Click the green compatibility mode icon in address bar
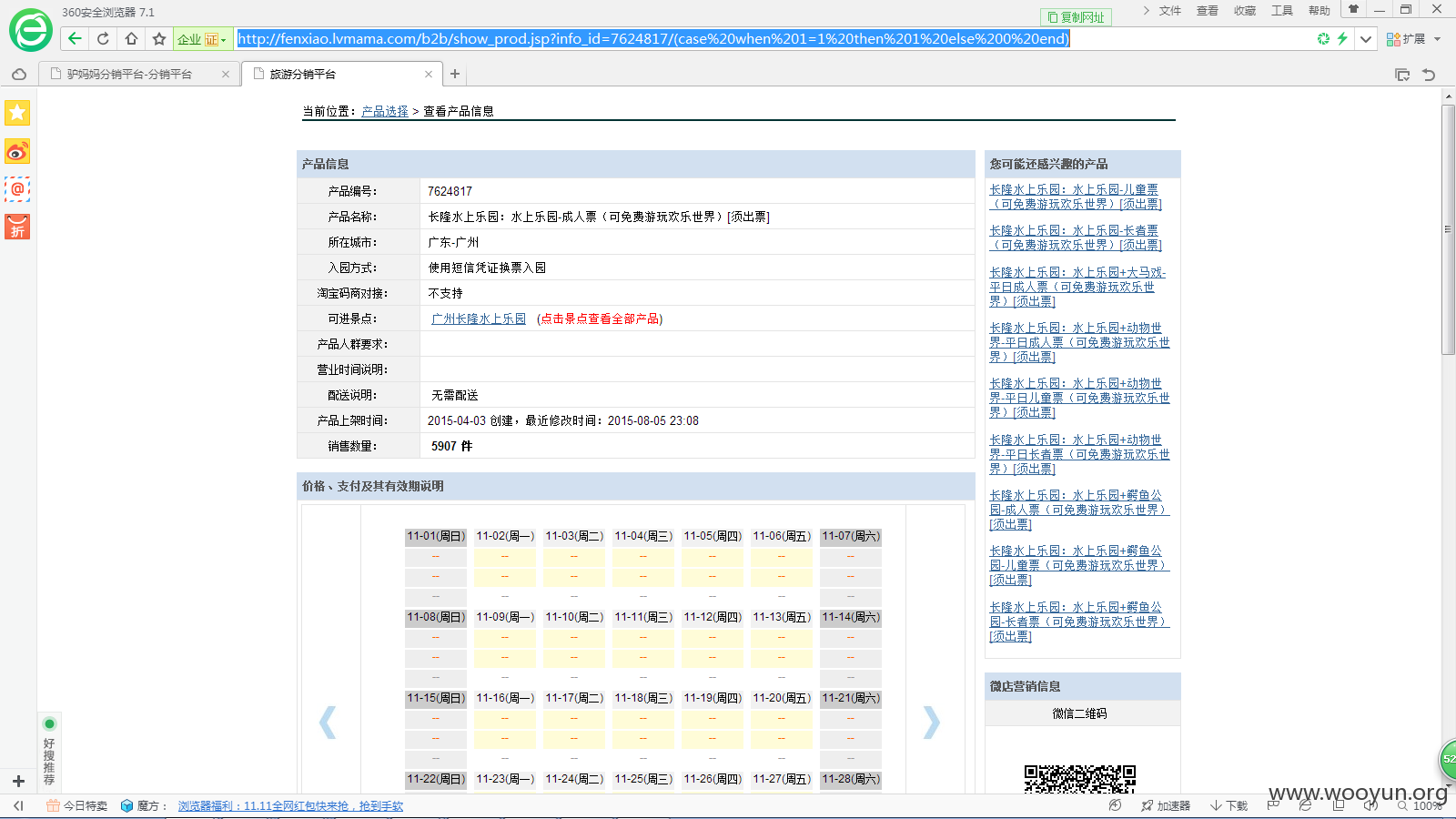The height and width of the screenshot is (819, 1456). (1323, 38)
